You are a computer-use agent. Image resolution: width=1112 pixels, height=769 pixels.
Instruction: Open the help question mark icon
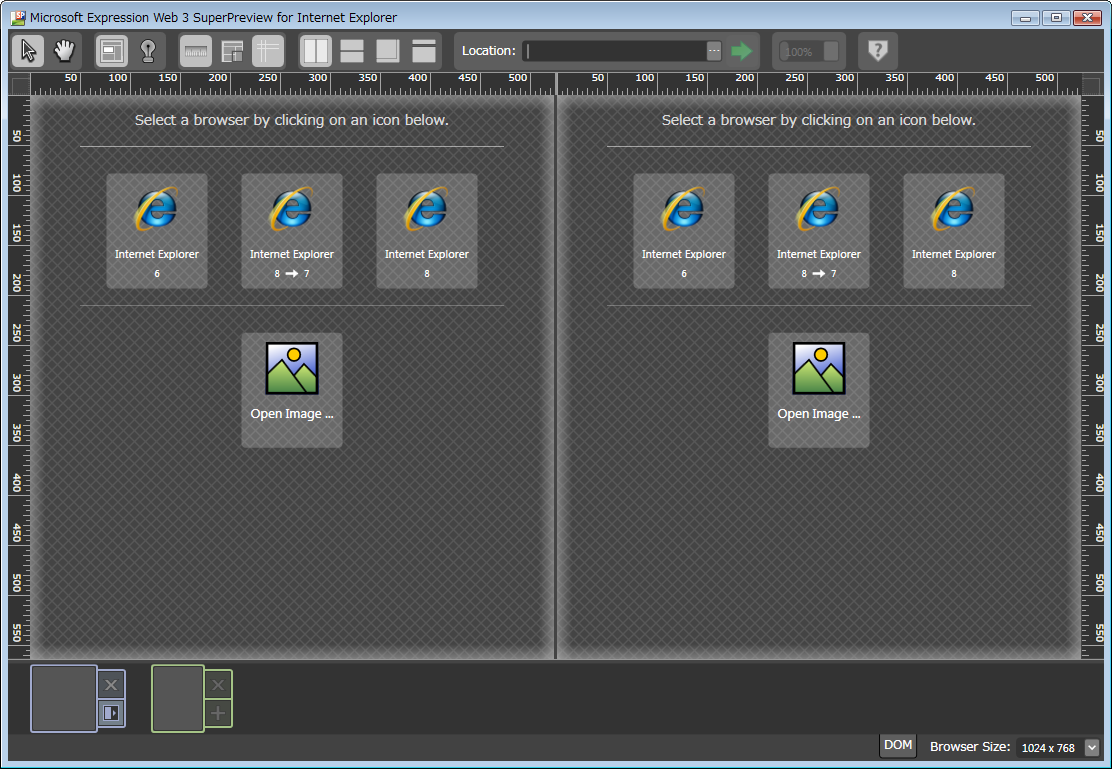tap(877, 51)
